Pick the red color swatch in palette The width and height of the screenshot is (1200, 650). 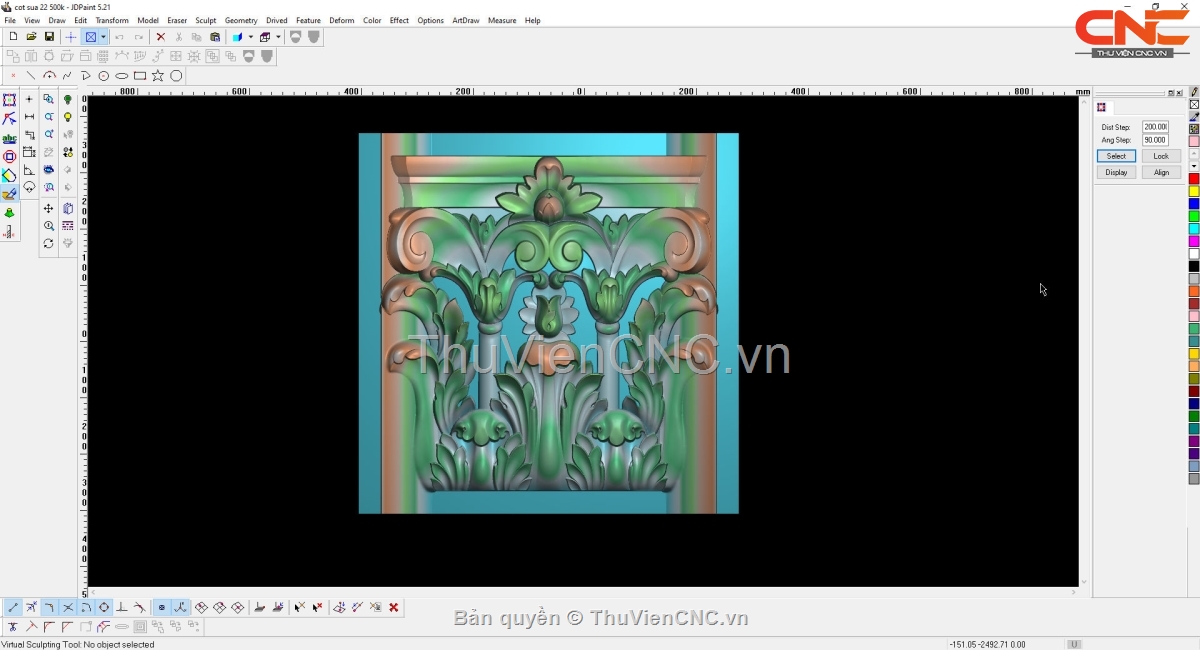[x=1194, y=179]
